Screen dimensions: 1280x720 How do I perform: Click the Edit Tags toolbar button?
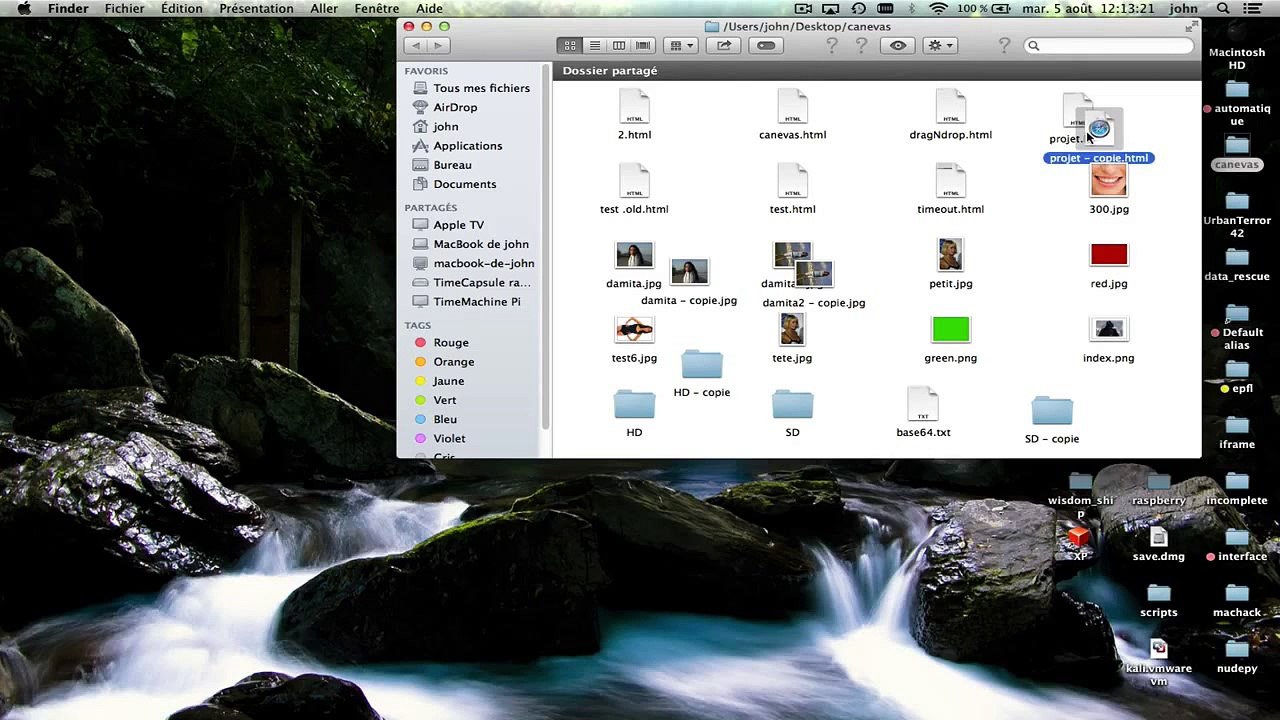click(x=766, y=46)
